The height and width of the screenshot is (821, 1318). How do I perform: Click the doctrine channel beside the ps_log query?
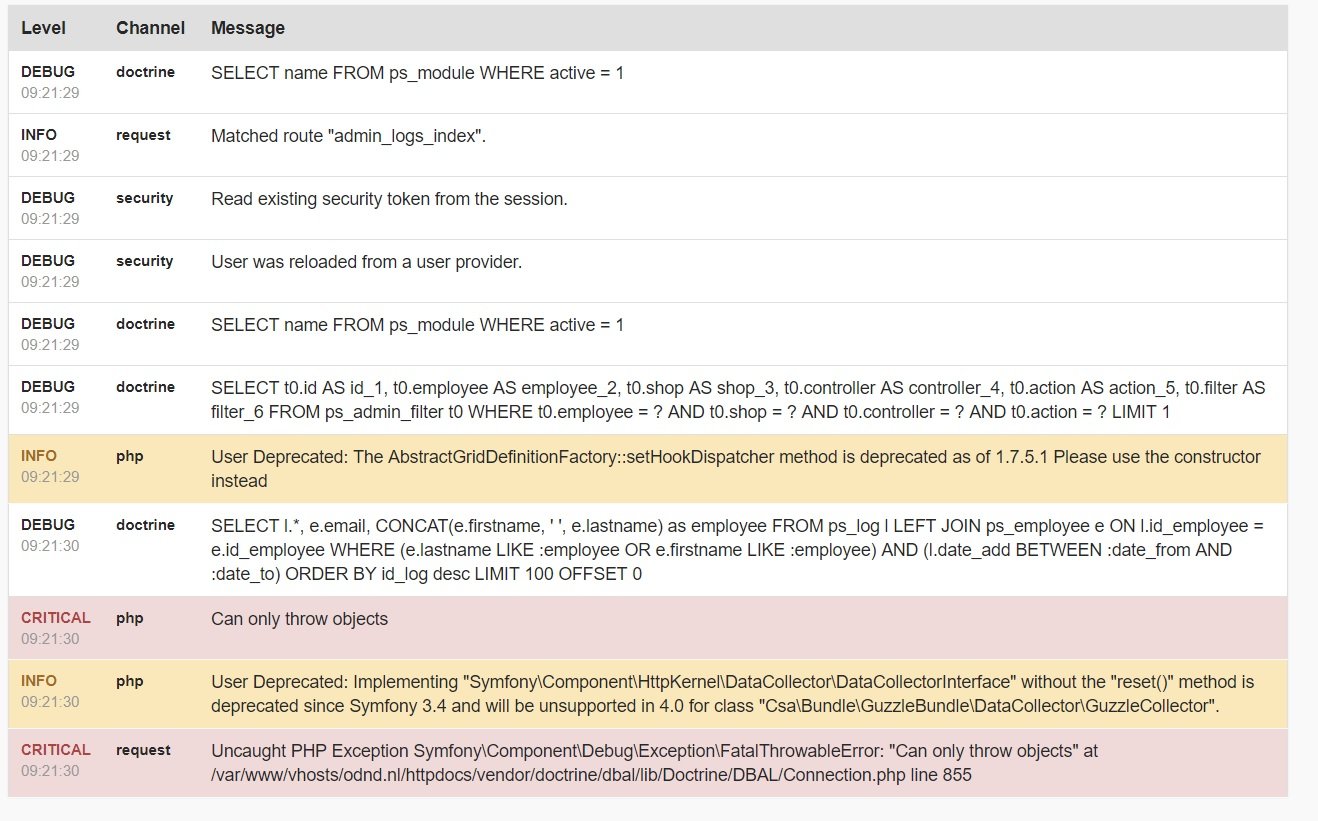tap(145, 525)
